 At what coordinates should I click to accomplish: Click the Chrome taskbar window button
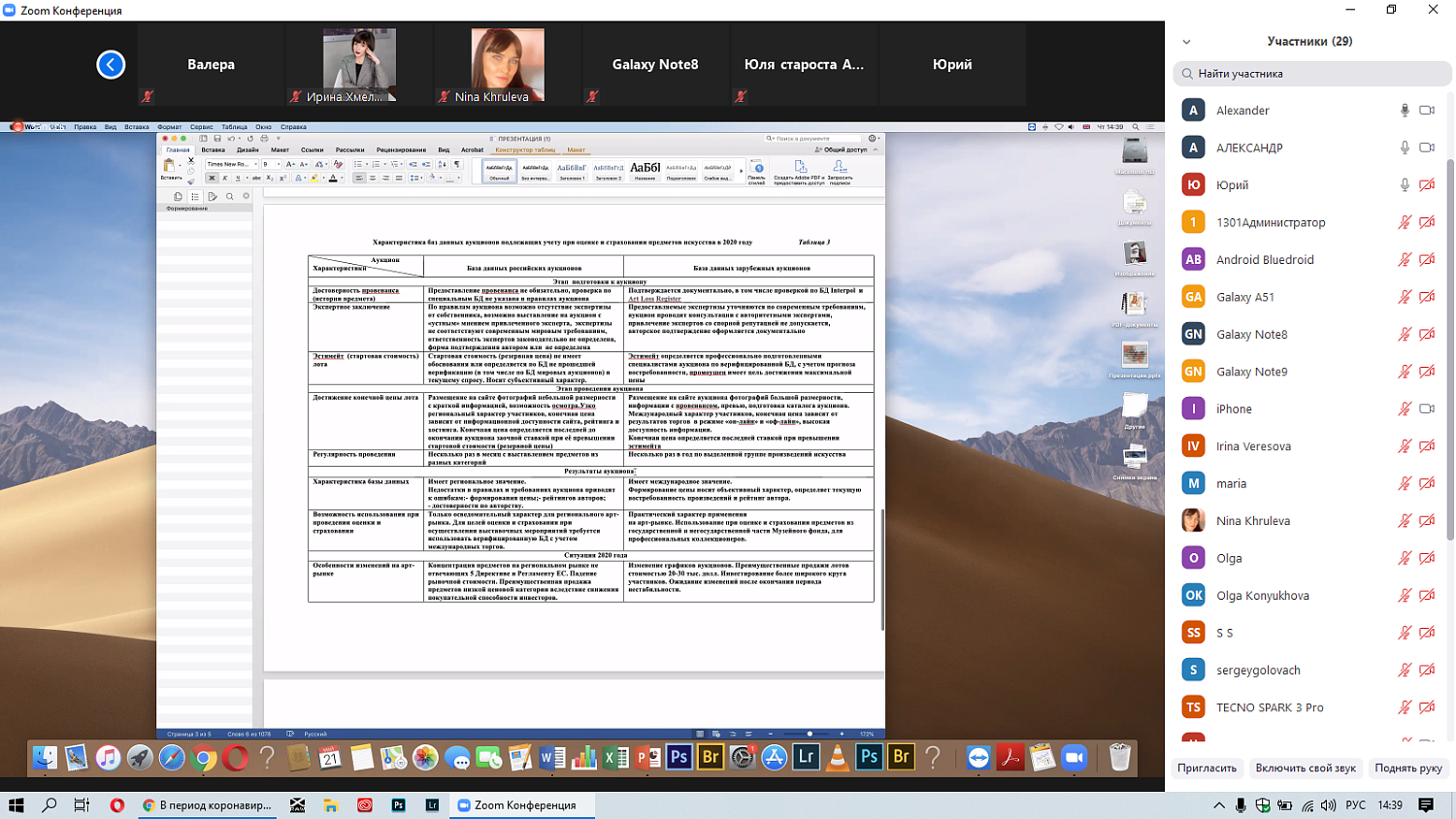click(208, 805)
